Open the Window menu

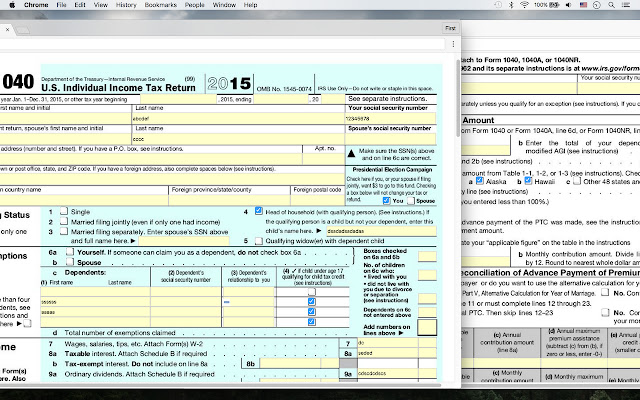click(x=224, y=5)
